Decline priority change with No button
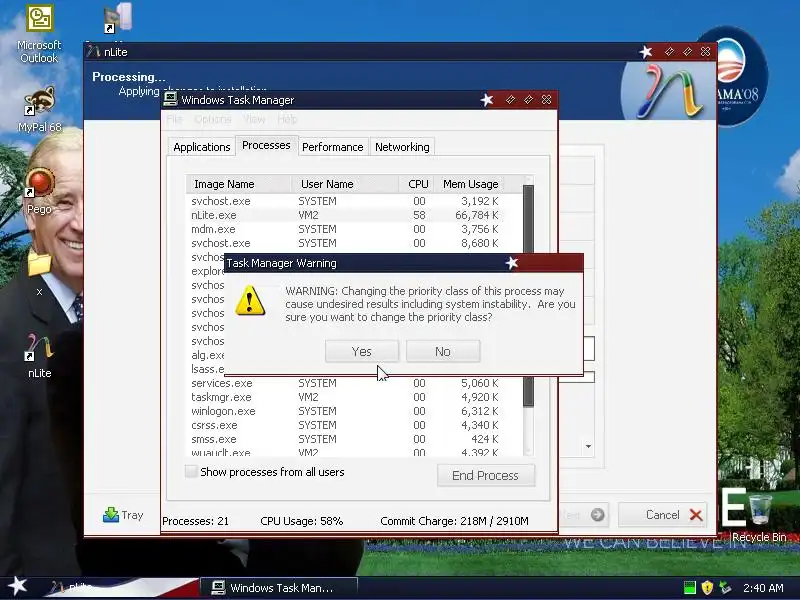Image resolution: width=800 pixels, height=600 pixels. tap(443, 352)
